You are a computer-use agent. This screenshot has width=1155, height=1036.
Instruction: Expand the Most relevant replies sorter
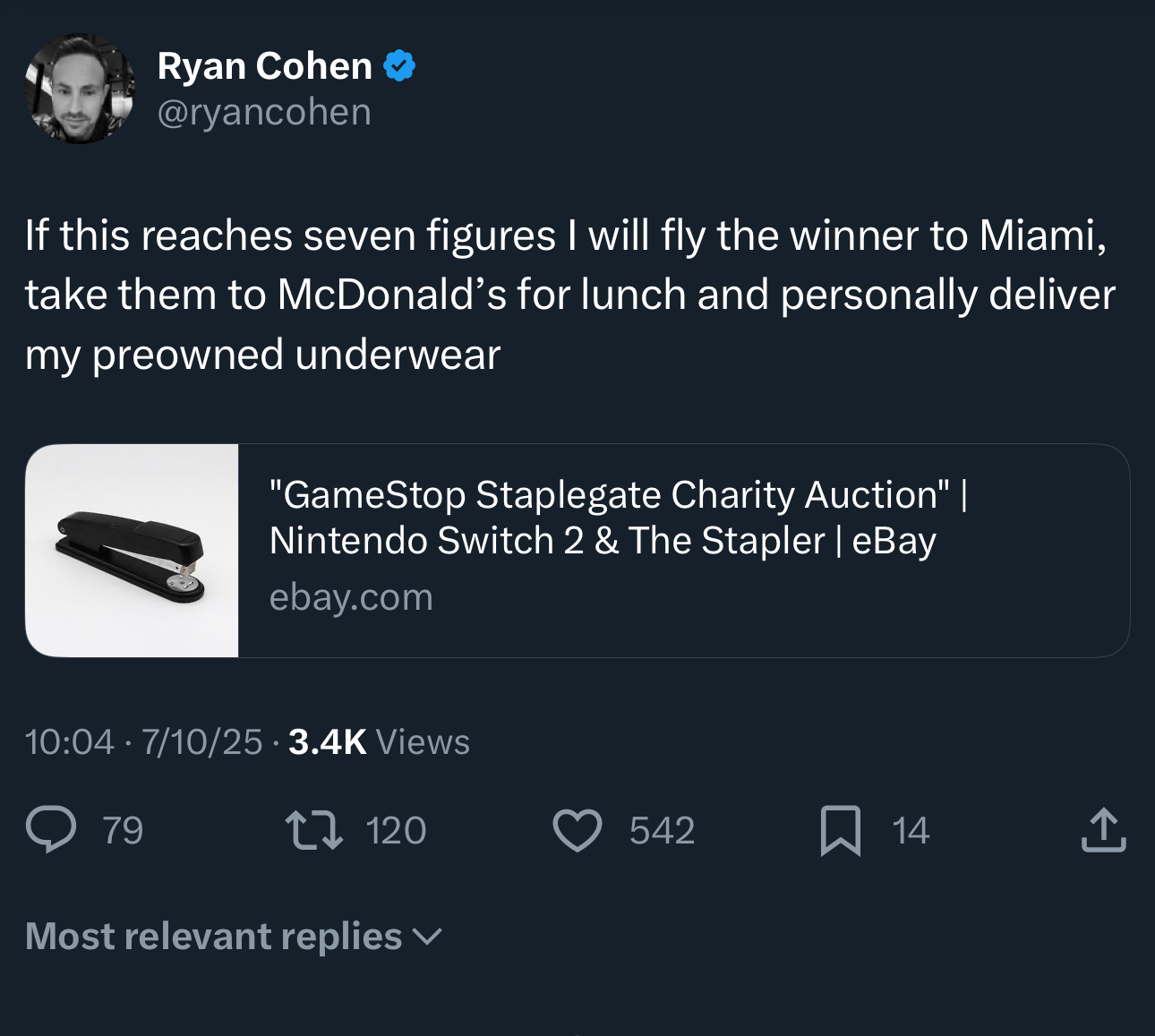click(x=234, y=937)
